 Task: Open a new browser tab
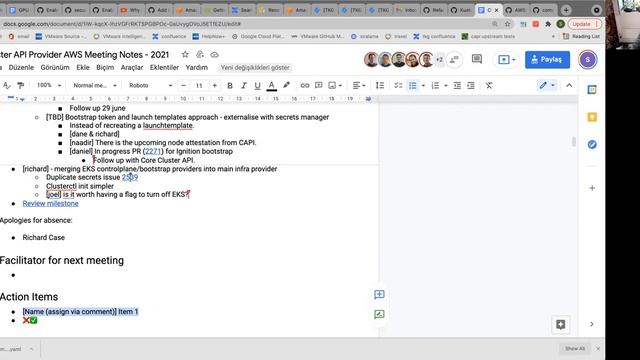pos(566,10)
